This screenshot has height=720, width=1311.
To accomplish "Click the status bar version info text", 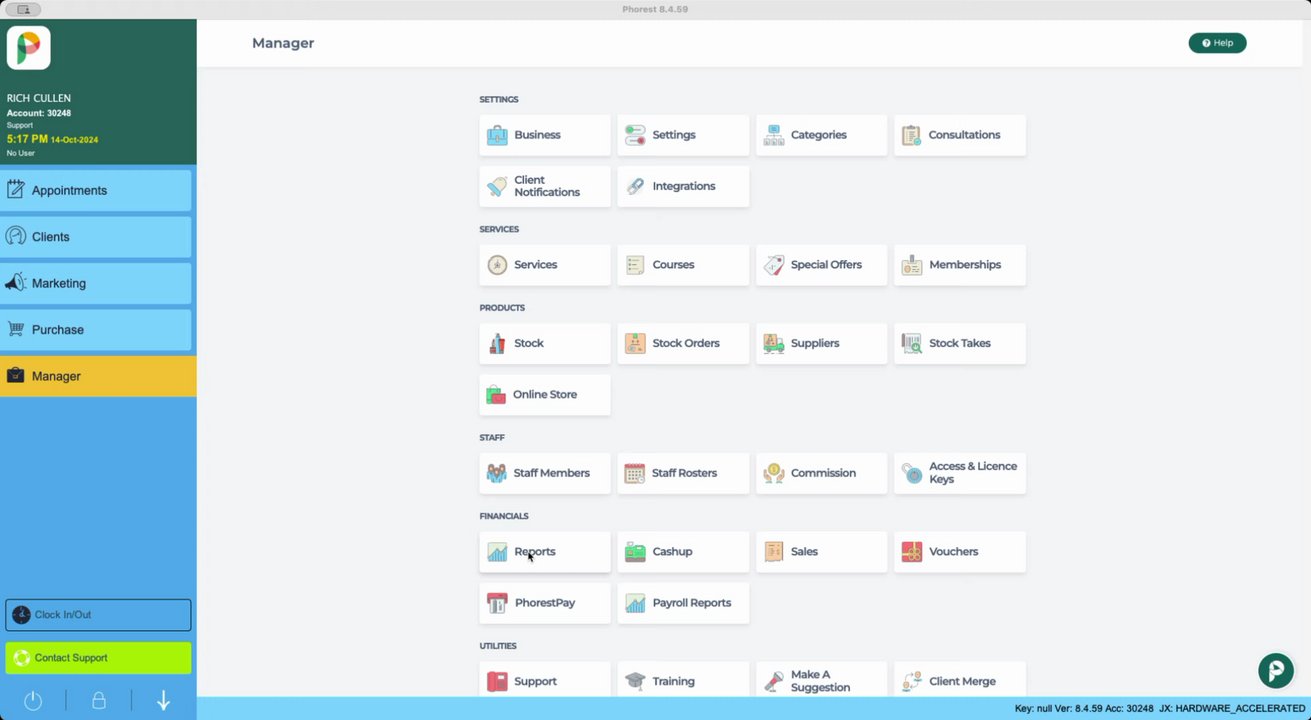I will pyautogui.click(x=1160, y=708).
